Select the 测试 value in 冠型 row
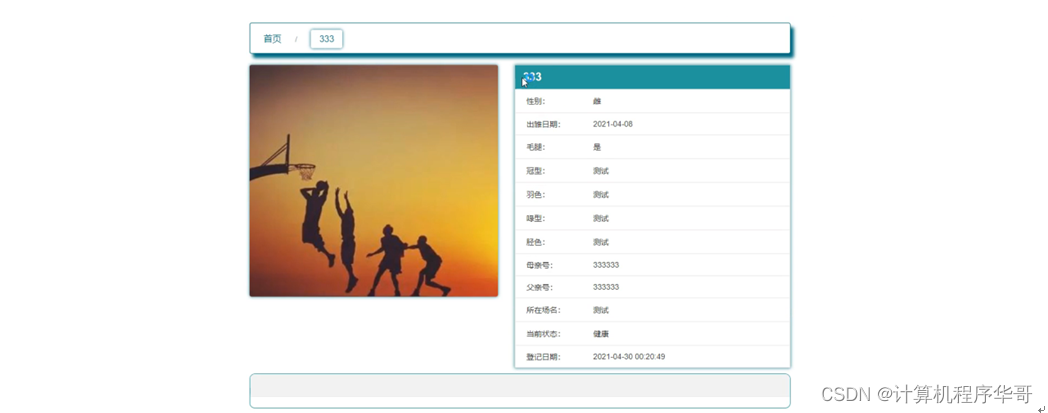Image resolution: width=1048 pixels, height=413 pixels. pyautogui.click(x=601, y=171)
